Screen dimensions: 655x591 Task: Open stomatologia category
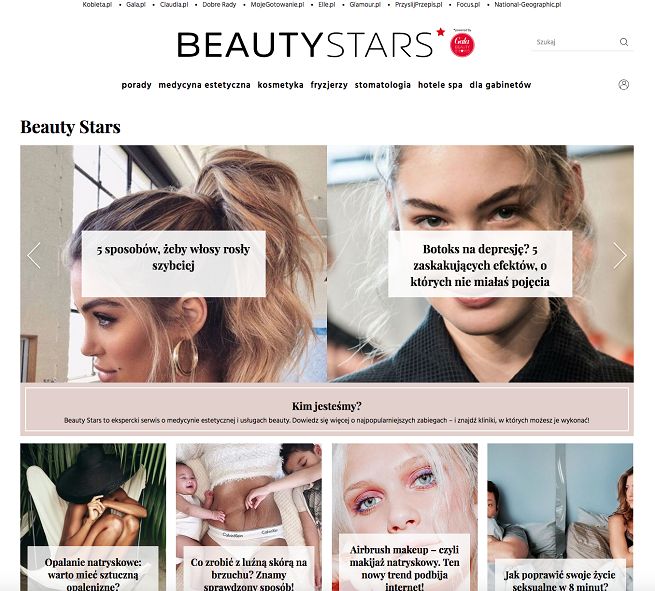point(383,85)
